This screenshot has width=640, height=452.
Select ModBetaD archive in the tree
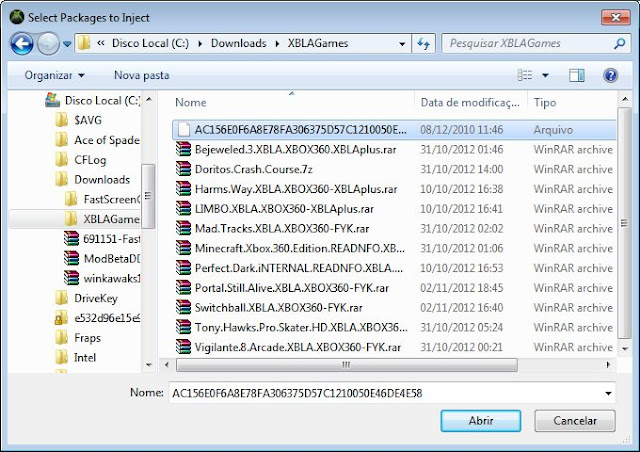[x=102, y=259]
